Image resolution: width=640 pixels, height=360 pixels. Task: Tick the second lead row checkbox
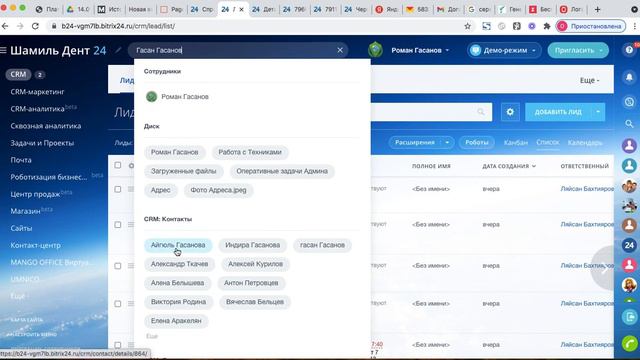coord(118,225)
